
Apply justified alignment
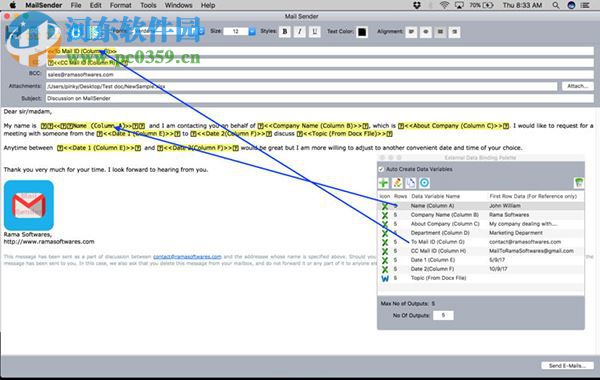[440, 32]
